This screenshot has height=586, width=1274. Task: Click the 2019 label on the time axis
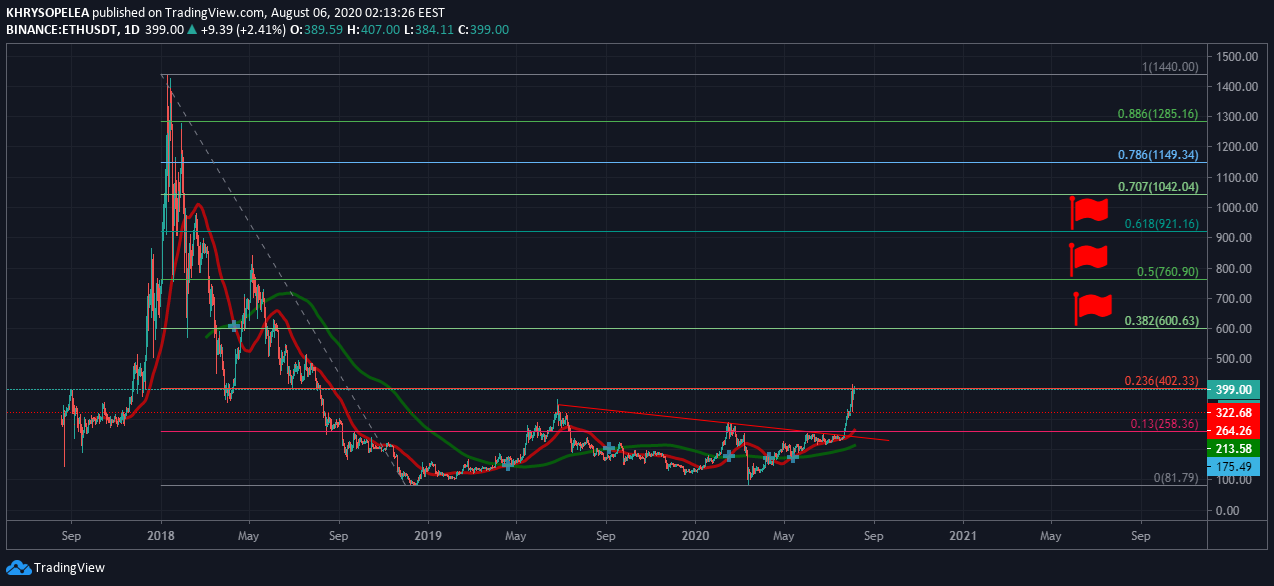[428, 535]
